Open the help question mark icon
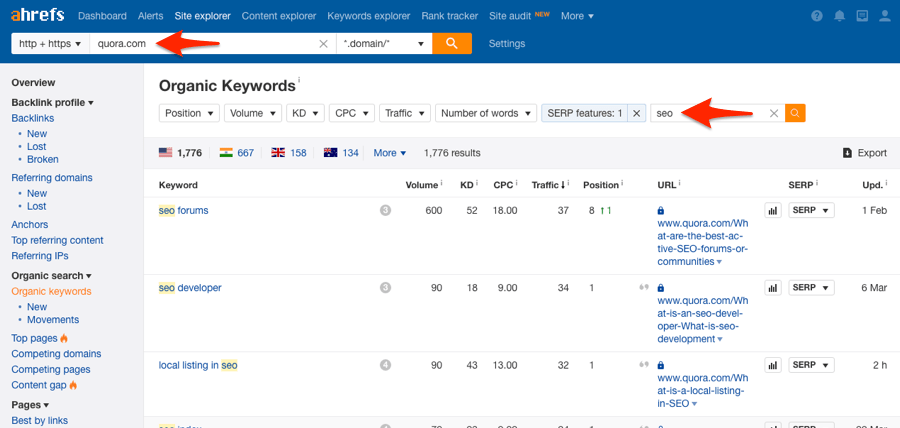Image resolution: width=900 pixels, height=428 pixels. pyautogui.click(x=817, y=16)
